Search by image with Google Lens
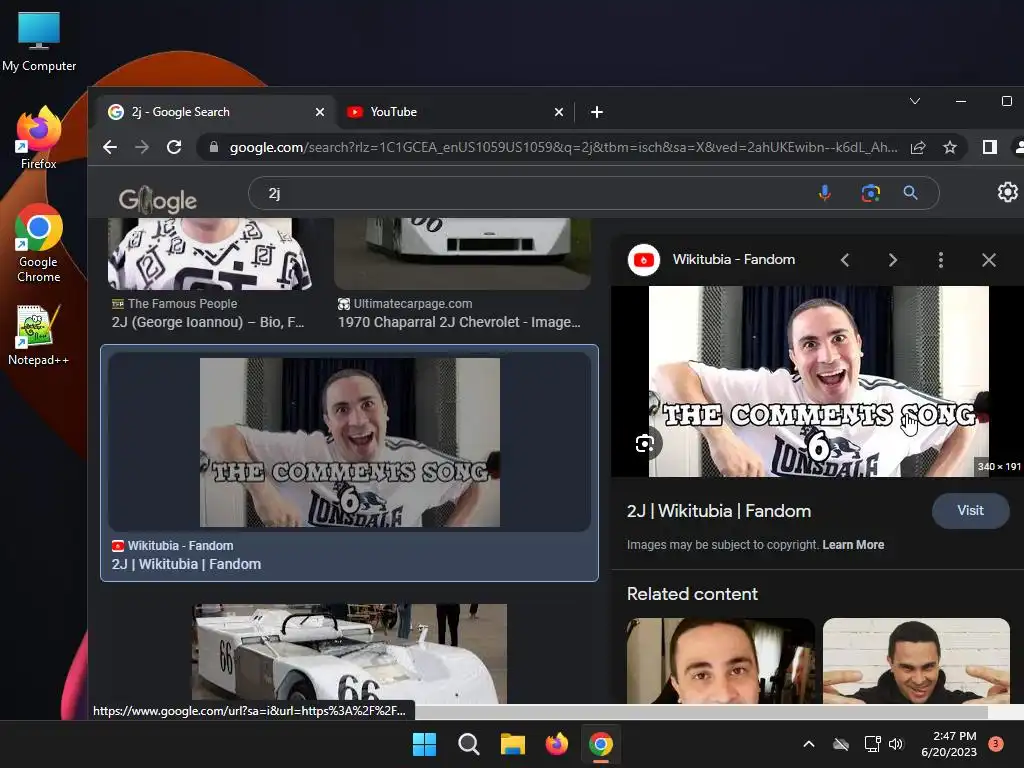1024x768 pixels. tap(870, 193)
